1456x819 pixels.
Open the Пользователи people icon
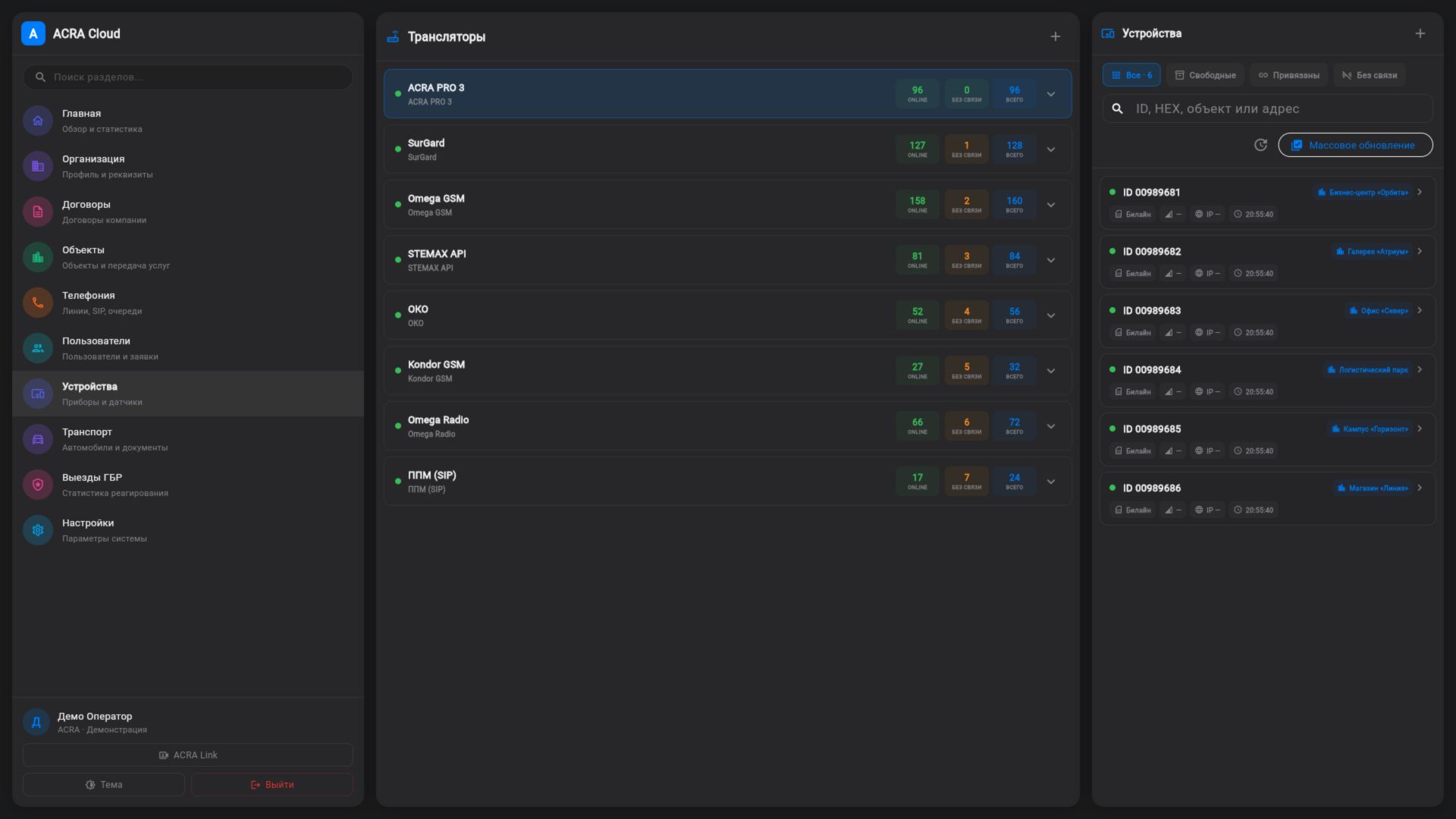[38, 348]
